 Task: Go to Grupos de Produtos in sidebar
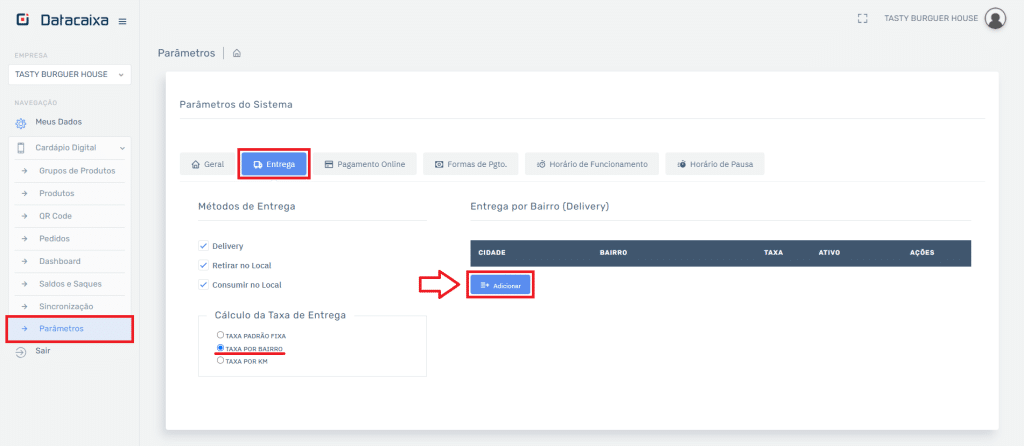pos(77,171)
